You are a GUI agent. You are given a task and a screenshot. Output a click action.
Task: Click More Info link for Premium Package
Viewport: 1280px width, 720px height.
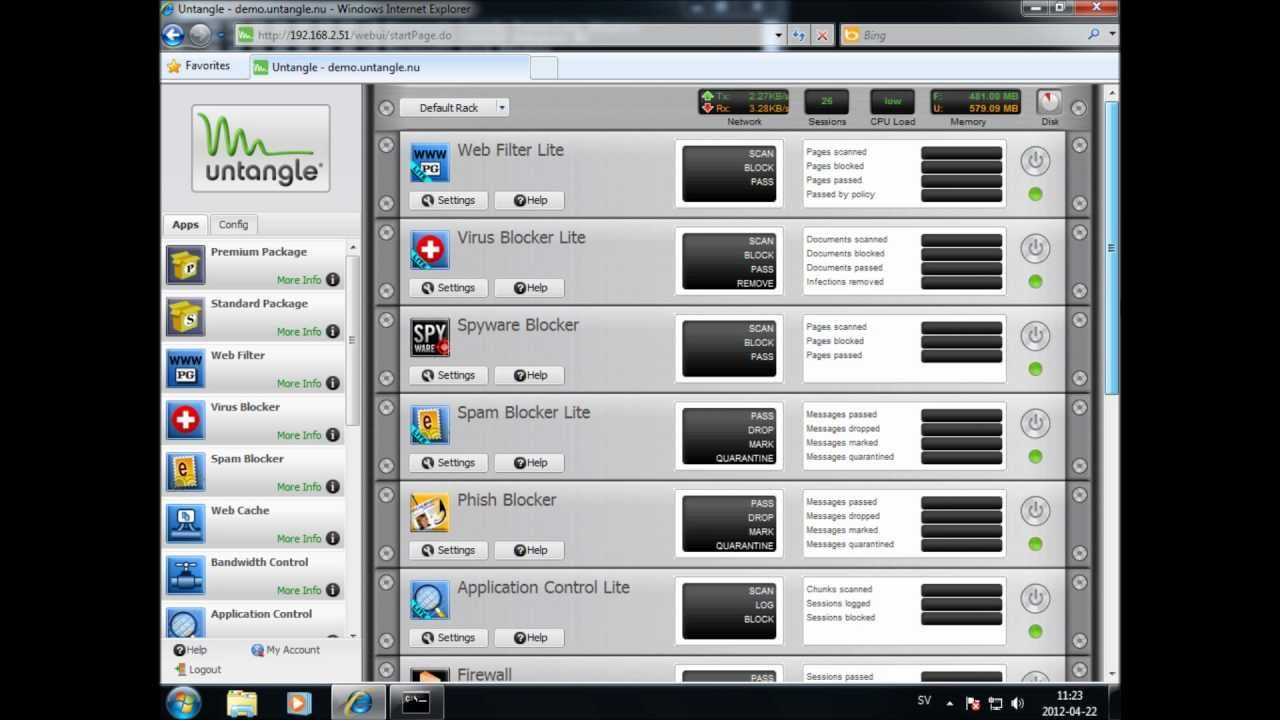pos(299,280)
